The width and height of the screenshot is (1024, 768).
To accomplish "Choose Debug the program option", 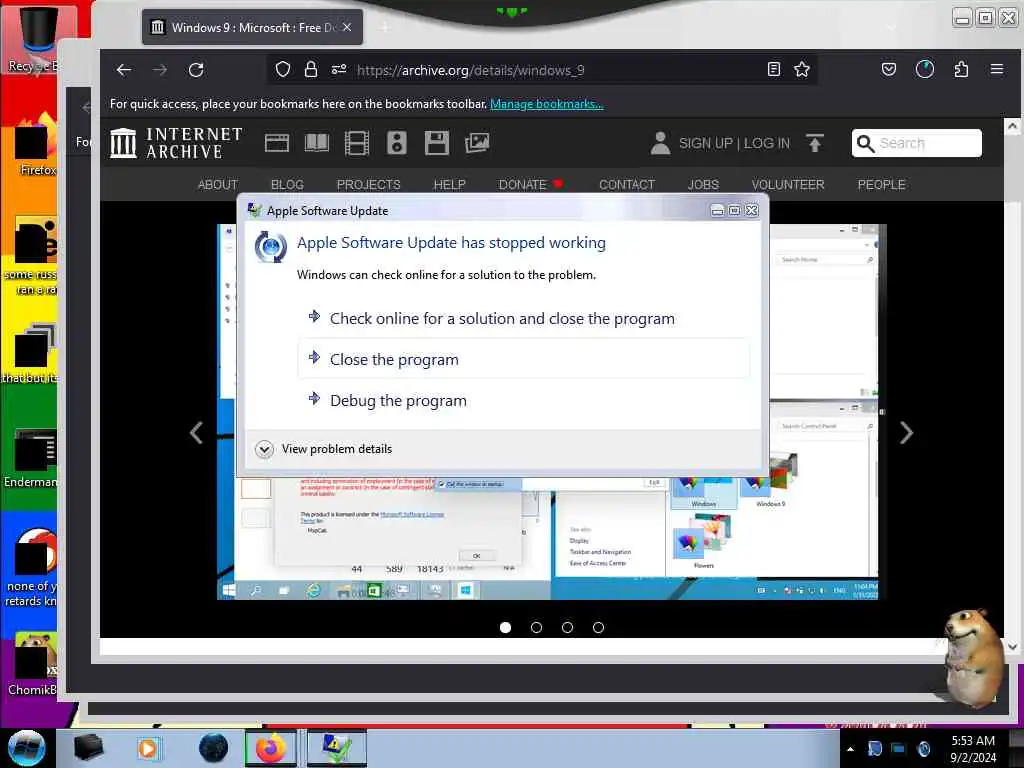I will point(524,400).
